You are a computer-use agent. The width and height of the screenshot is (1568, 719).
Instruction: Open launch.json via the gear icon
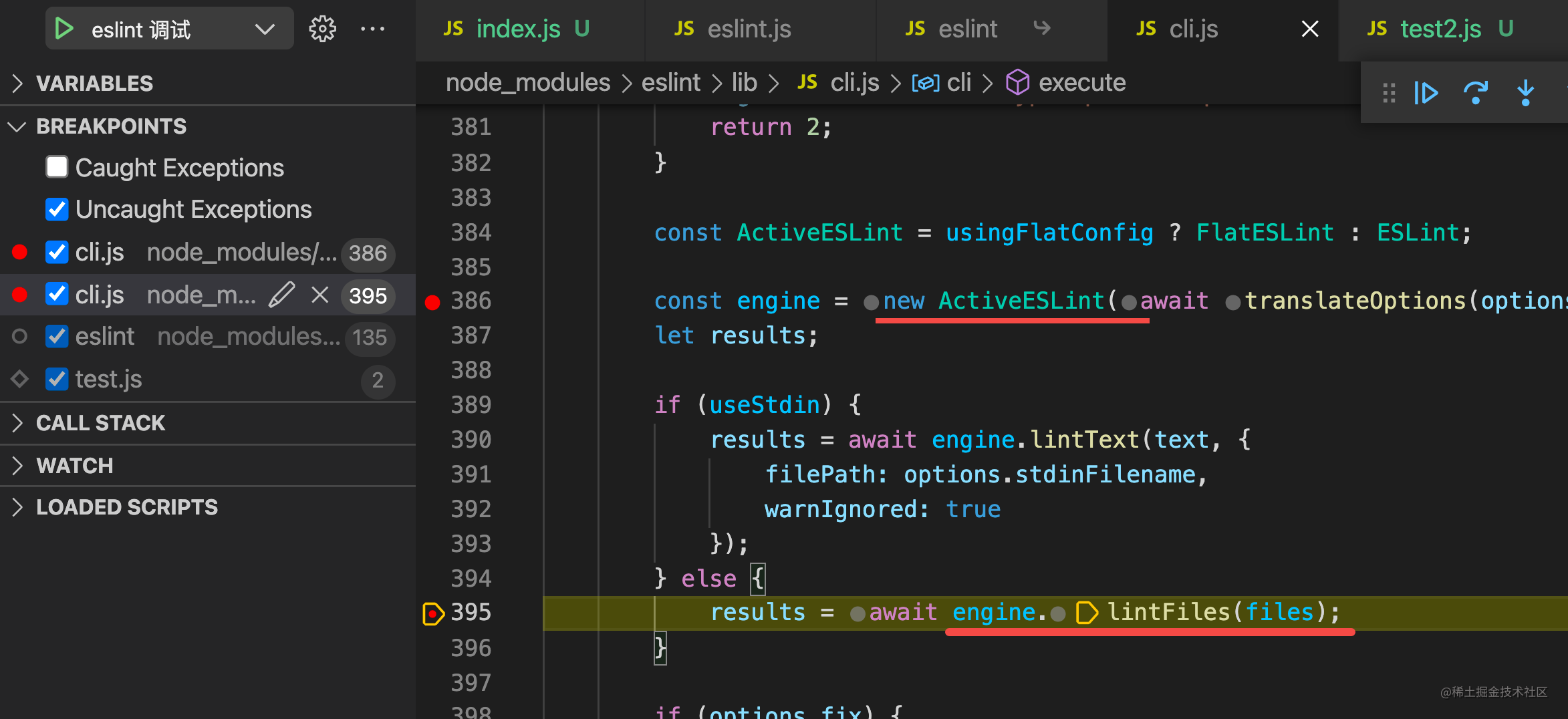(322, 29)
